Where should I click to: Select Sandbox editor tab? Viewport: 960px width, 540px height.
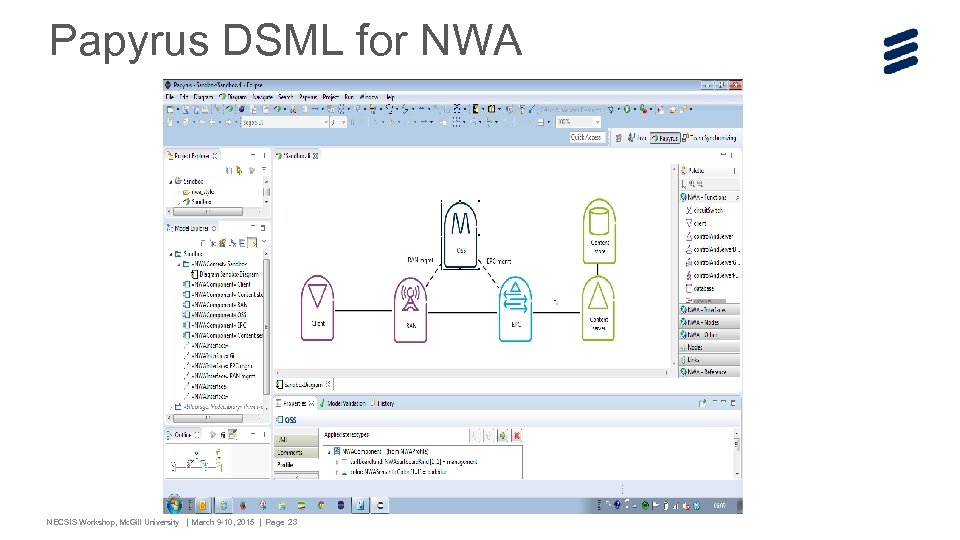coord(297,156)
